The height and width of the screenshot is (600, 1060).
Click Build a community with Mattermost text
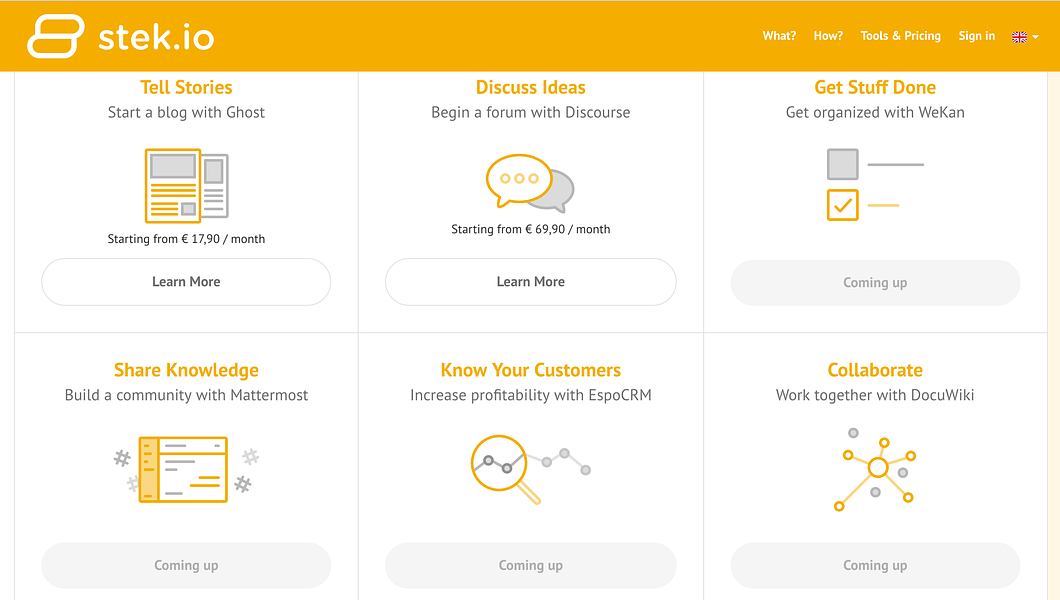[x=186, y=395]
